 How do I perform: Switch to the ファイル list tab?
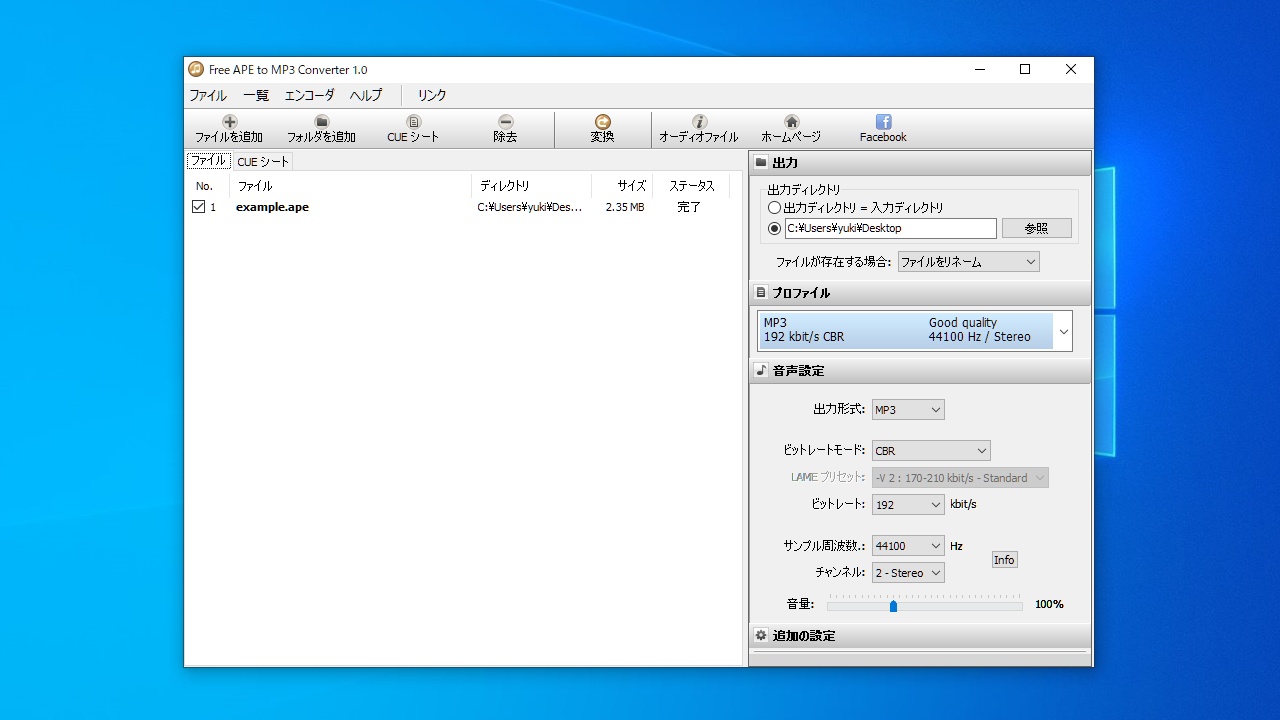click(209, 161)
